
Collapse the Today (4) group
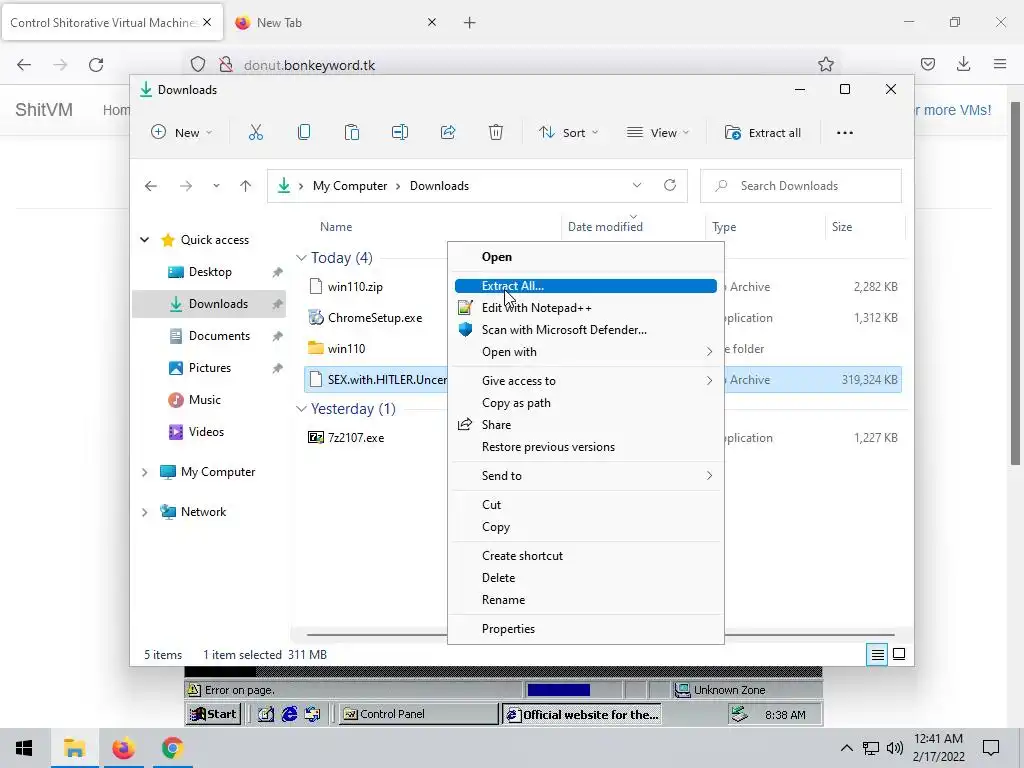(x=301, y=258)
